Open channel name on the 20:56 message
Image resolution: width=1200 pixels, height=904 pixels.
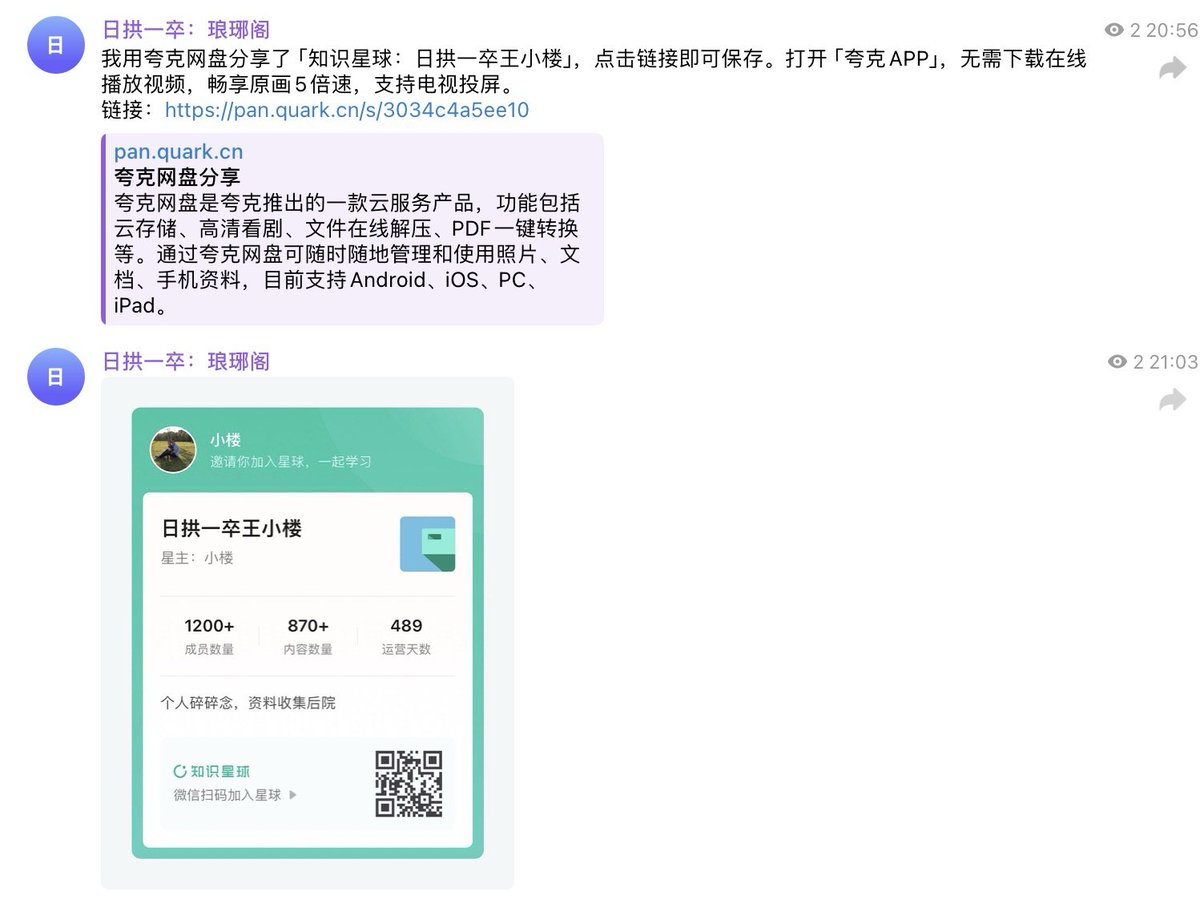pos(186,30)
